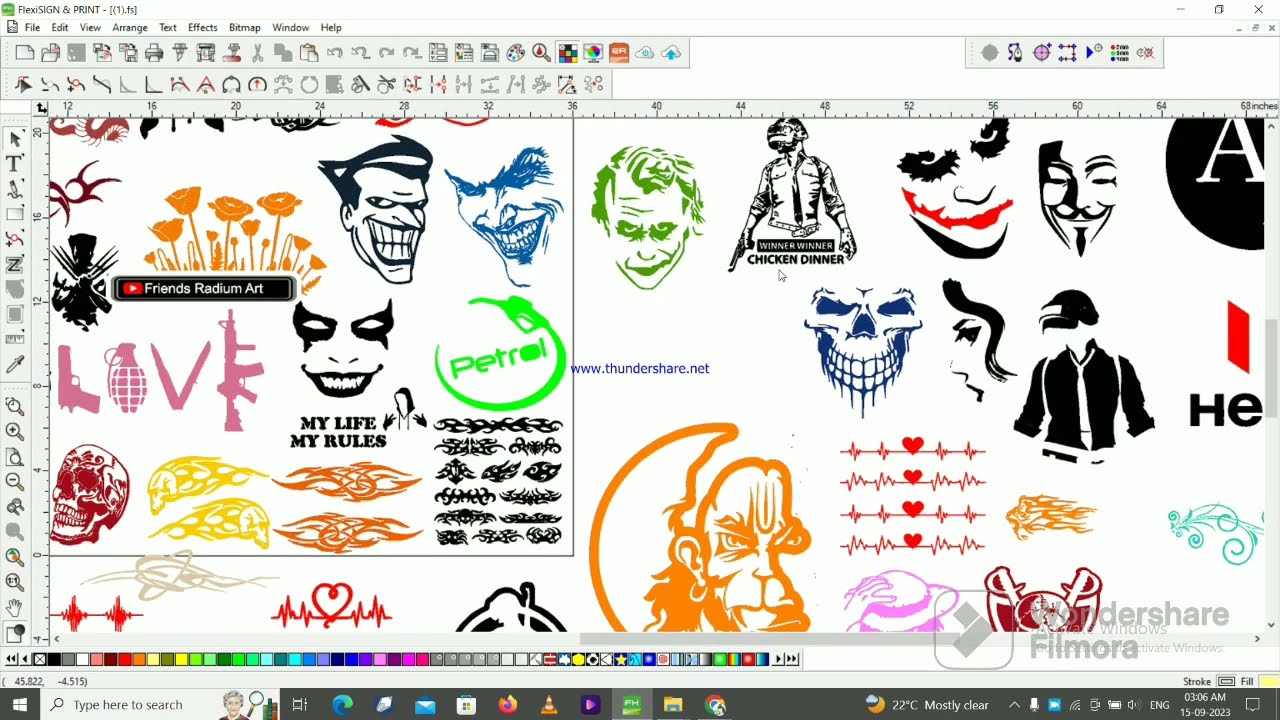Open Cut/Plot with the plotter icon
The image size is (1280, 720).
tap(180, 53)
